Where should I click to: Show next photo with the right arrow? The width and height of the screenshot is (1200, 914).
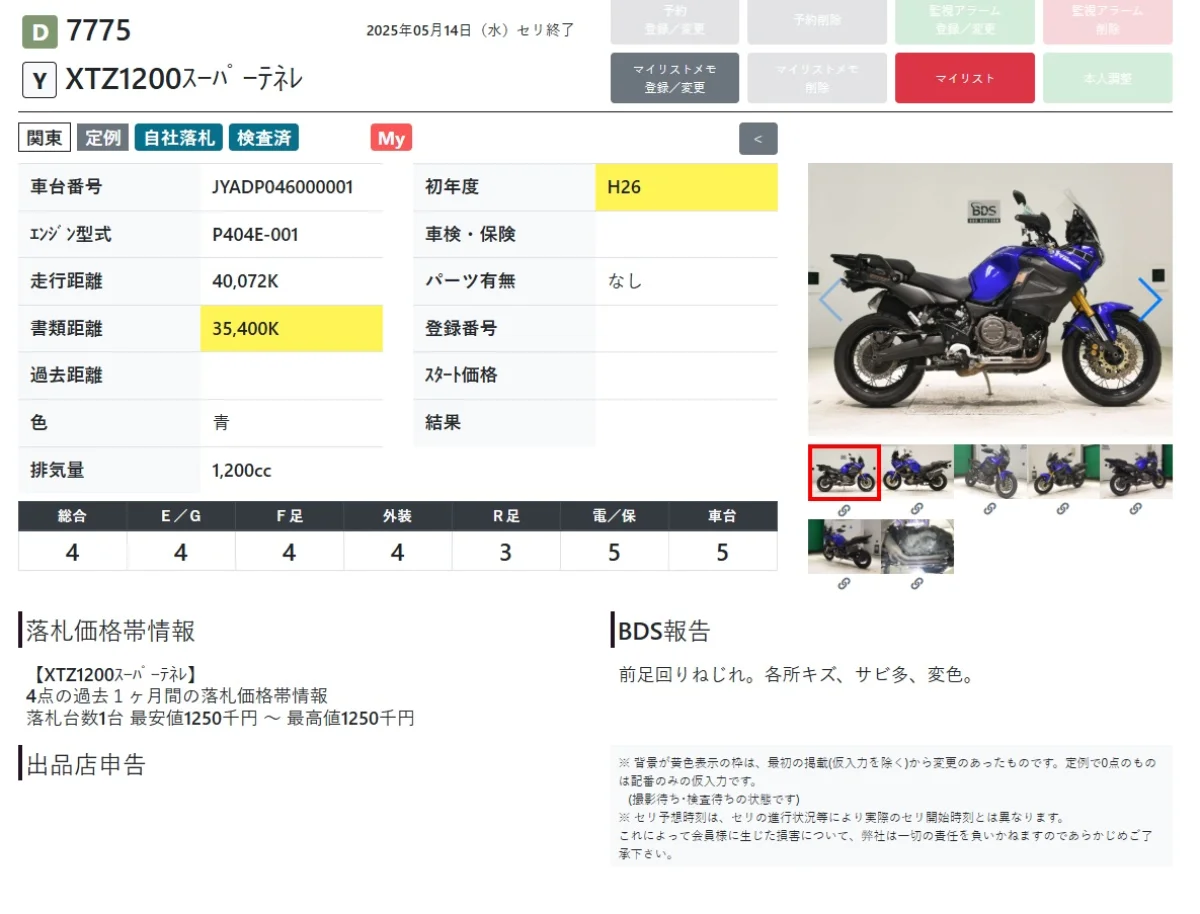pyautogui.click(x=1150, y=299)
